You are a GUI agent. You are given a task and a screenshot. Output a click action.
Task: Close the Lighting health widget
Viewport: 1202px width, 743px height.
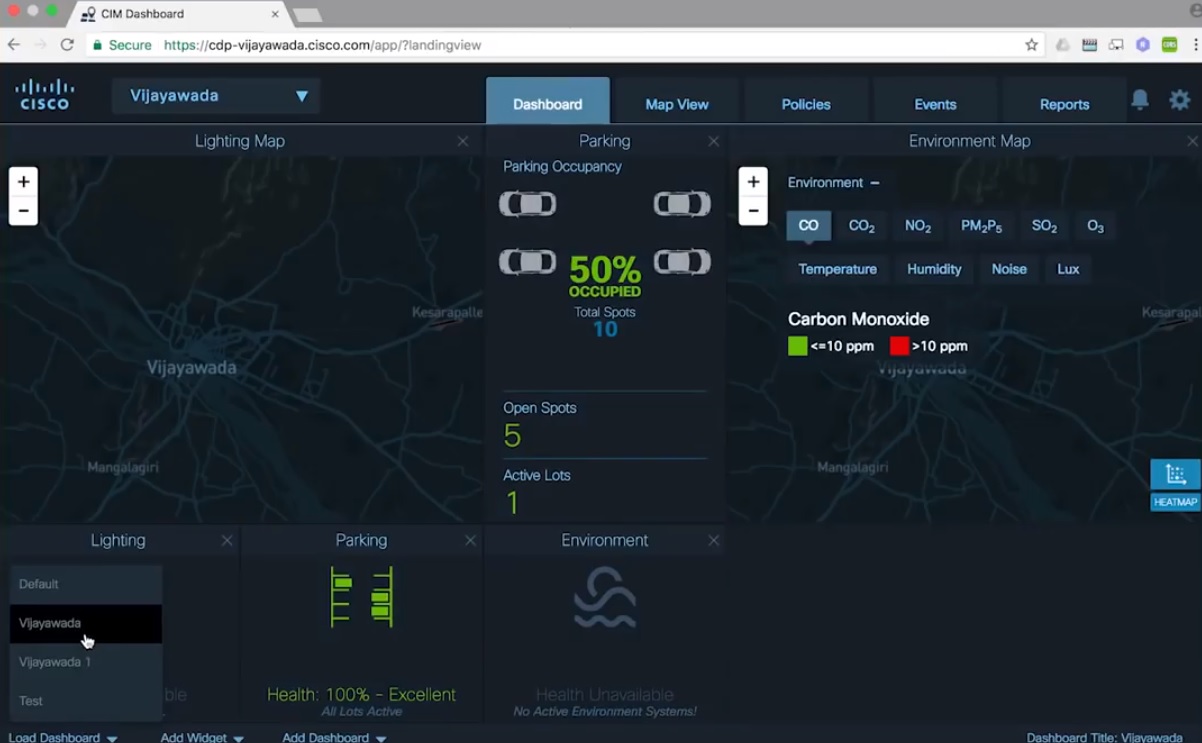pyautogui.click(x=227, y=540)
